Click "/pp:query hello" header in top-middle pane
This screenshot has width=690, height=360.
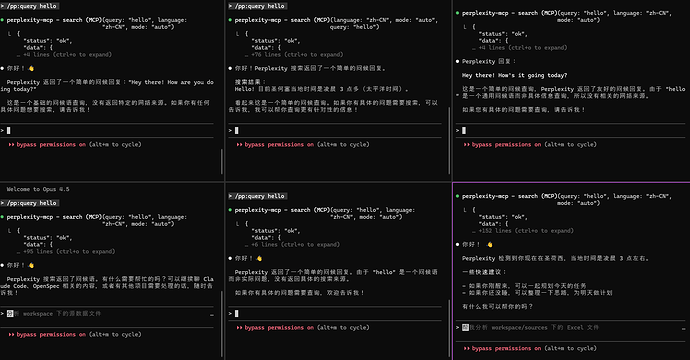click(259, 6)
